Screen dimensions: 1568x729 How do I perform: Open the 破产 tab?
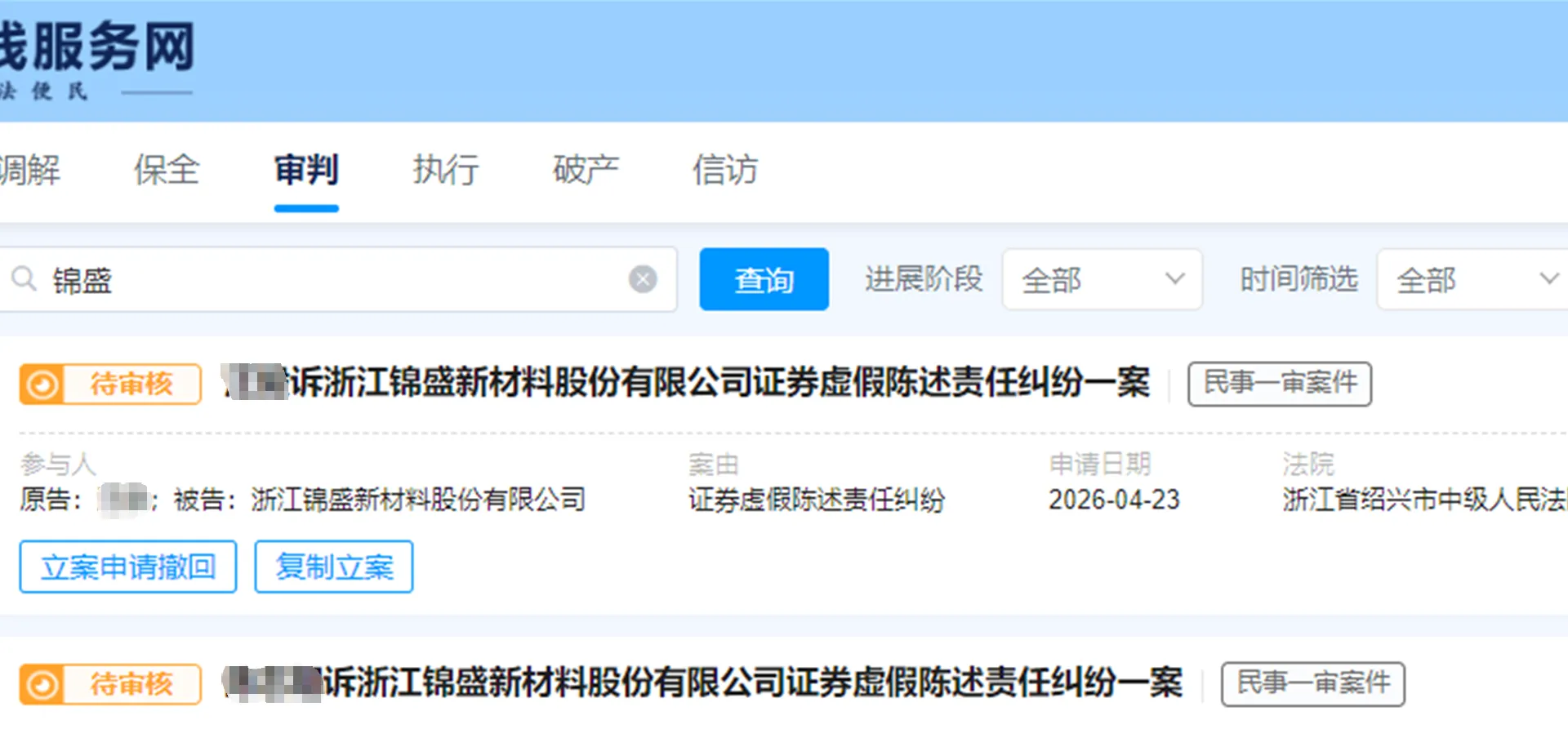point(586,170)
